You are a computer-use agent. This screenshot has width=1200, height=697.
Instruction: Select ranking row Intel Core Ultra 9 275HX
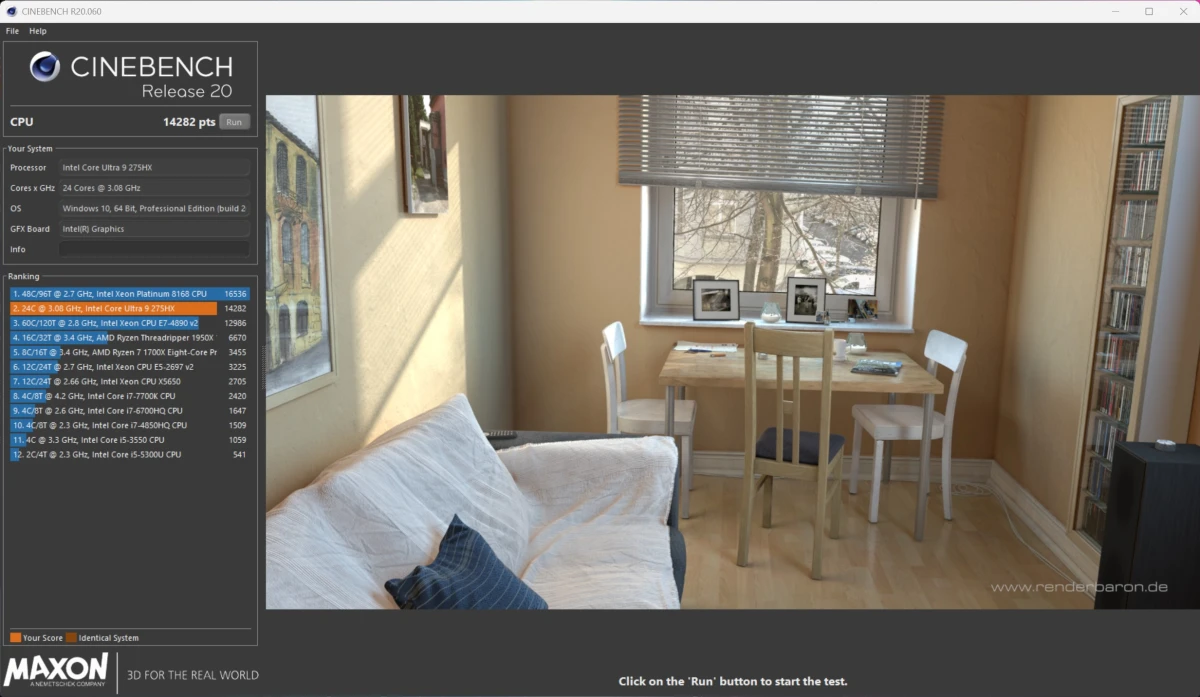(130, 309)
